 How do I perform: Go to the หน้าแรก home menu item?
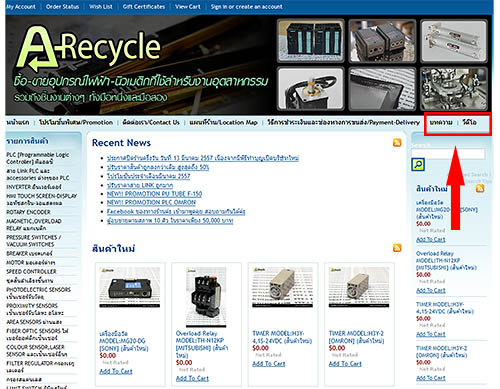[18, 123]
